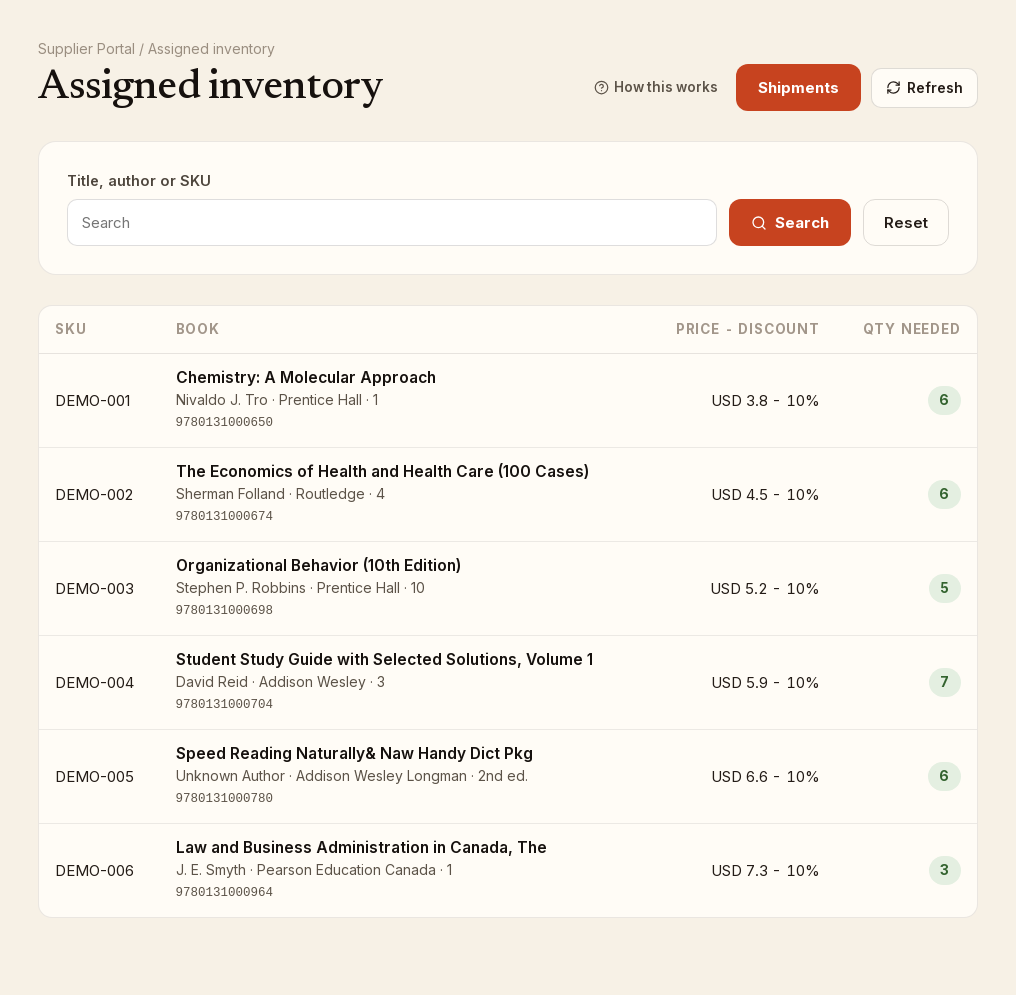1016x995 pixels.
Task: Click the refresh arrows icon
Action: 894,87
